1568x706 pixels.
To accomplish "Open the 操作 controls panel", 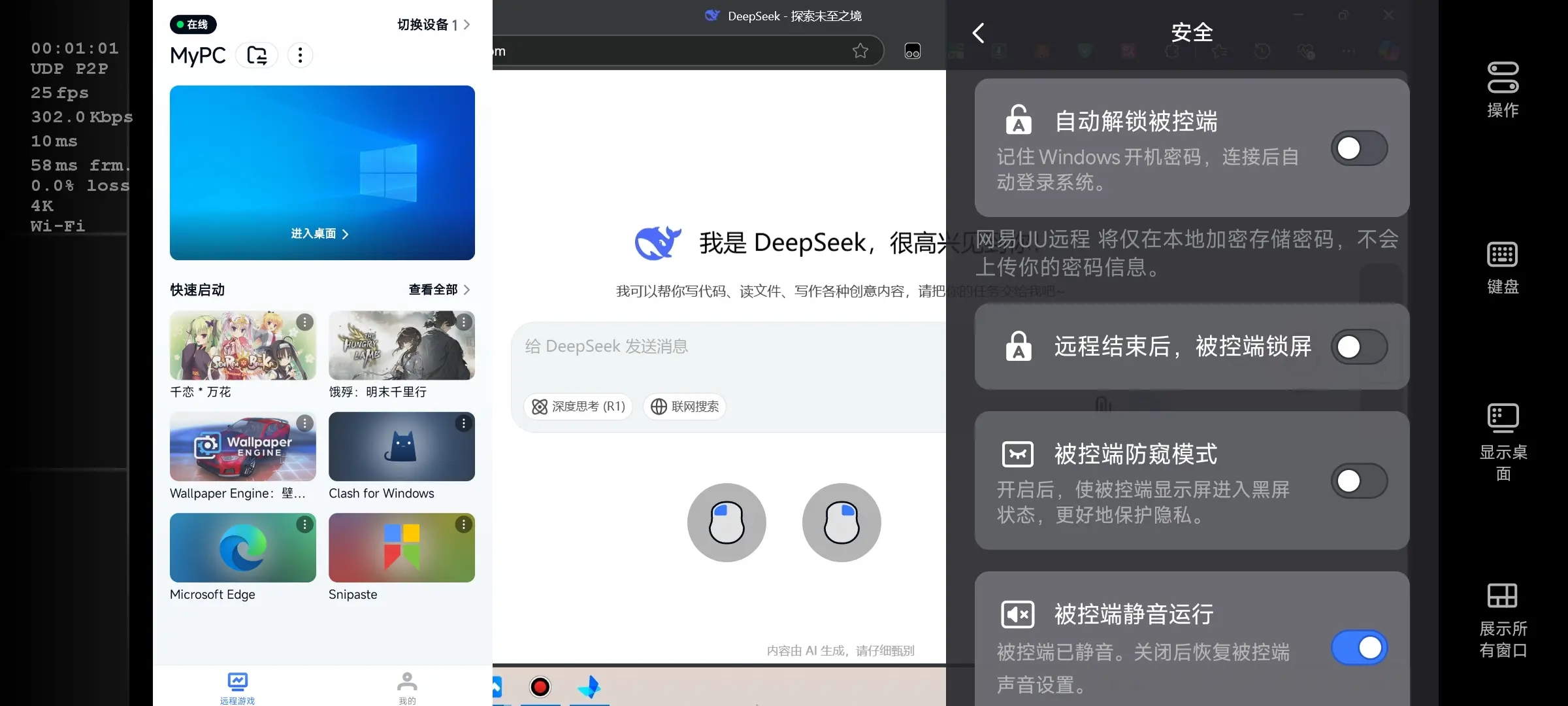I will pos(1503,90).
